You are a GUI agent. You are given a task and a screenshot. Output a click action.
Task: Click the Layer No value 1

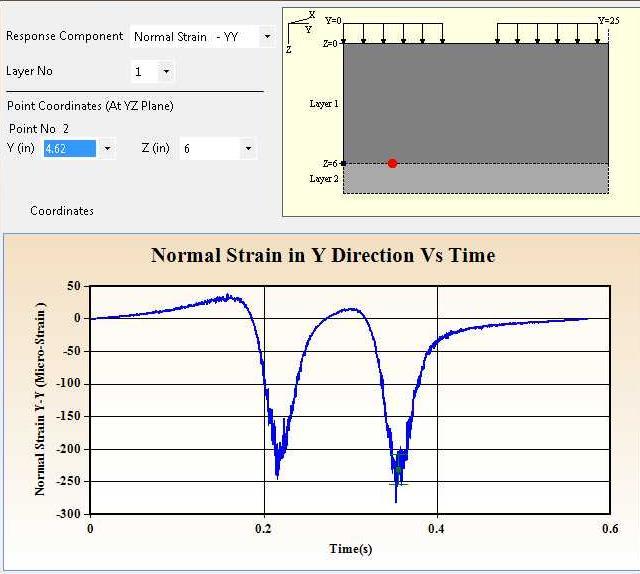click(x=138, y=72)
